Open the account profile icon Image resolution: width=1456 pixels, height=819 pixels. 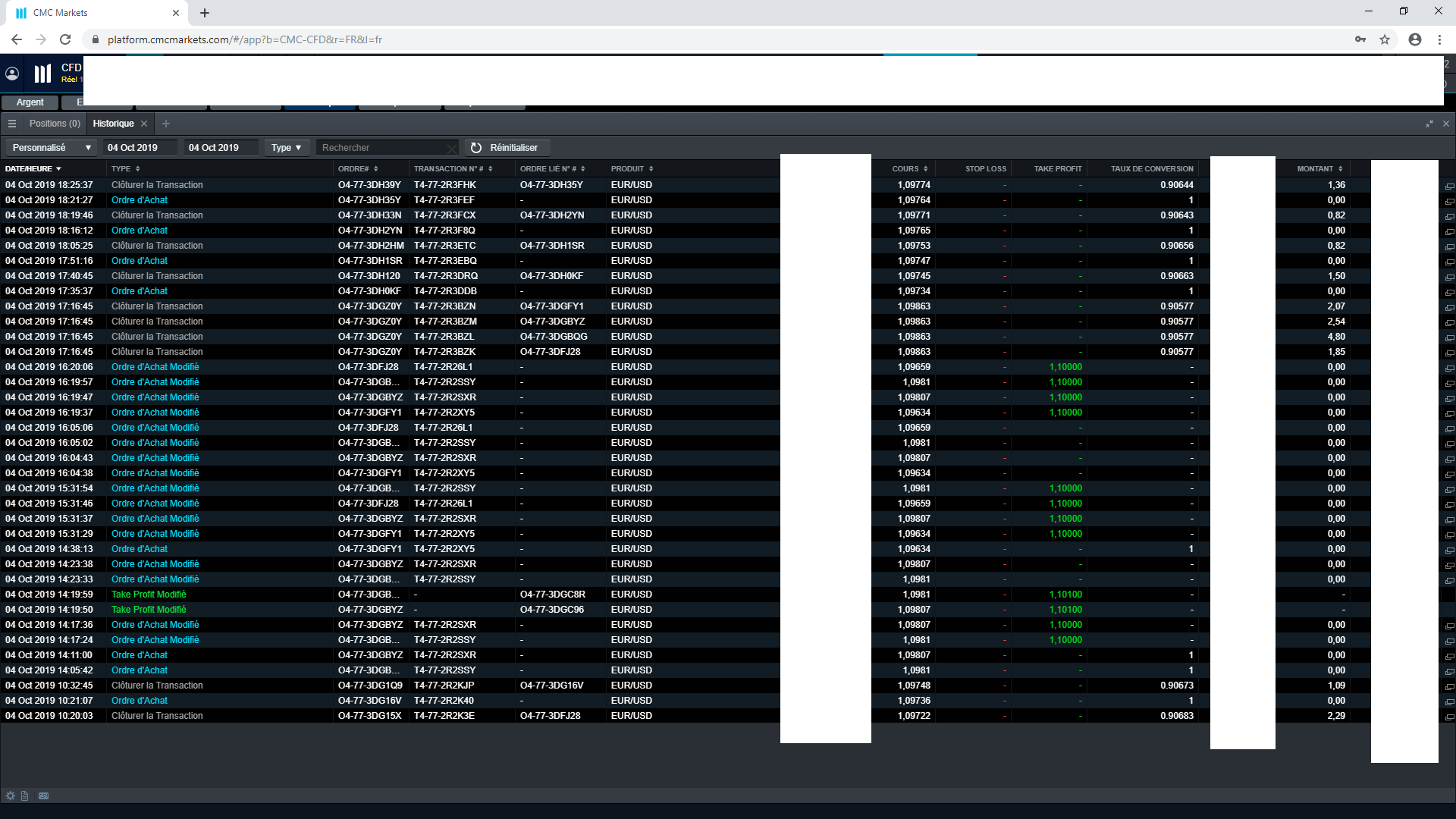(x=12, y=74)
